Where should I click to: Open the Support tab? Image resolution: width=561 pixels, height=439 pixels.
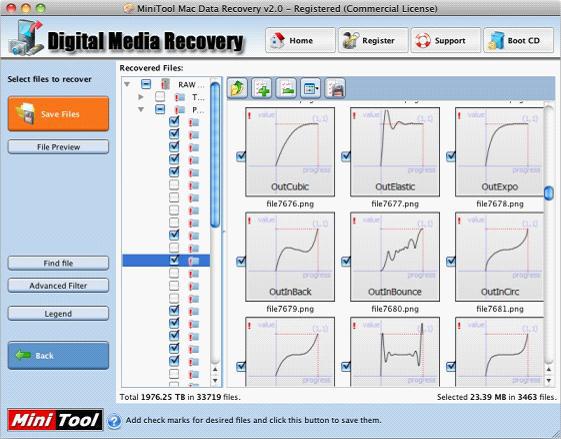(446, 40)
